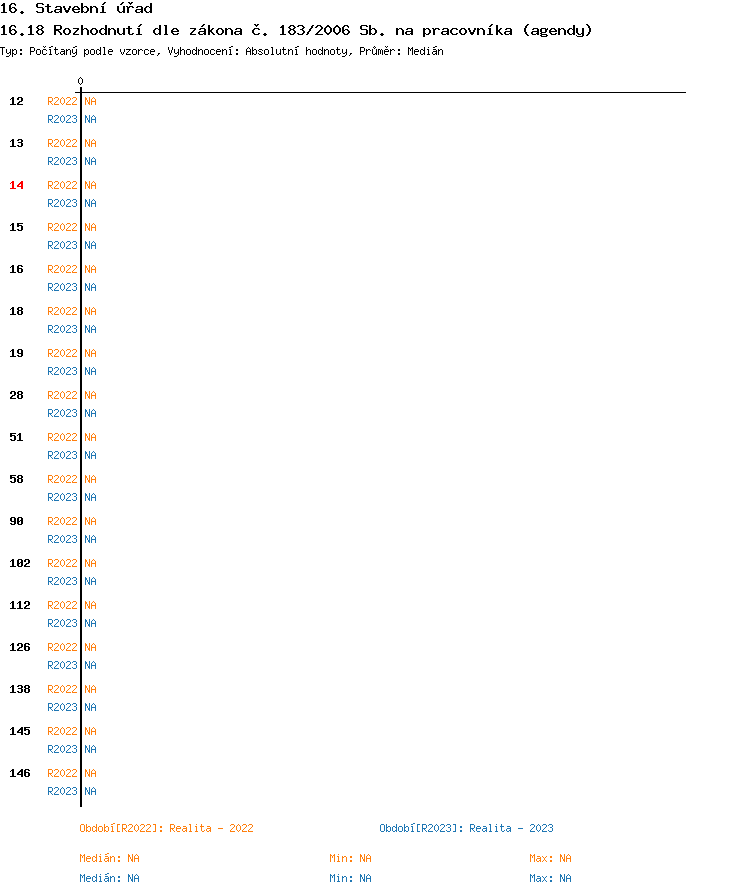Select the blue NA value for row 18
This screenshot has height=896, width=750.
[x=90, y=329]
